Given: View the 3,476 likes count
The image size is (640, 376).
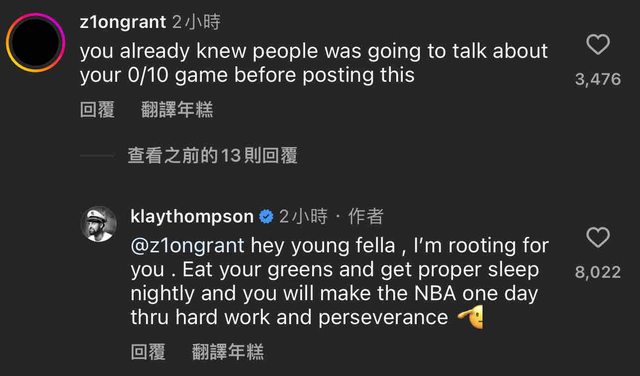Looking at the screenshot, I should point(598,79).
